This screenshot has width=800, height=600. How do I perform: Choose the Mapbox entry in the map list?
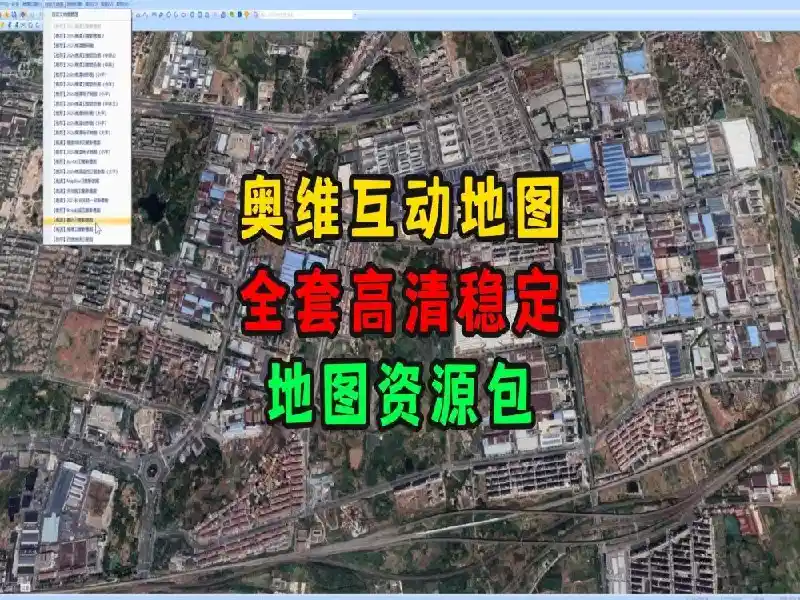(x=87, y=181)
